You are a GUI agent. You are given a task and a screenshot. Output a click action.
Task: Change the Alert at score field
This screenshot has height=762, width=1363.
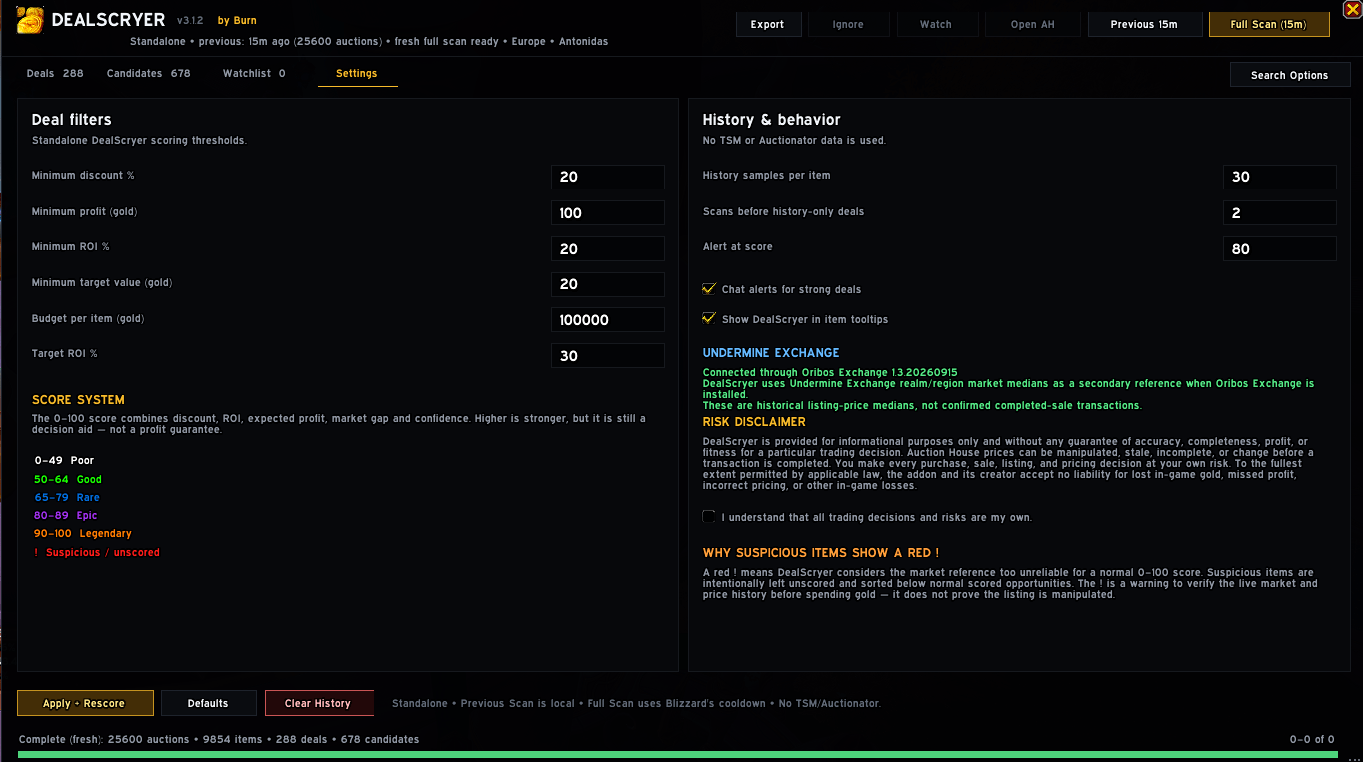(x=1280, y=249)
